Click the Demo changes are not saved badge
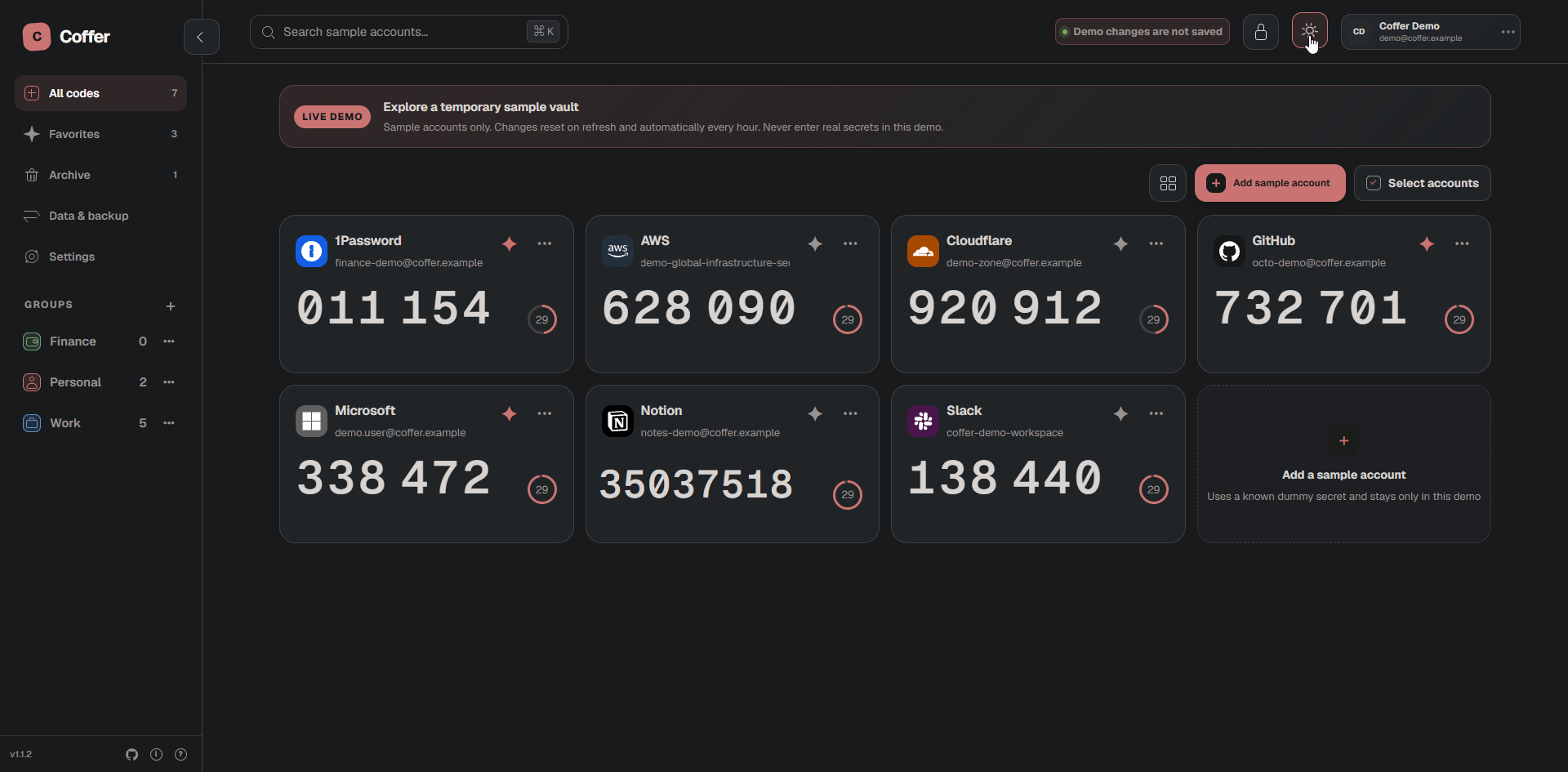The width and height of the screenshot is (1568, 772). click(x=1143, y=32)
